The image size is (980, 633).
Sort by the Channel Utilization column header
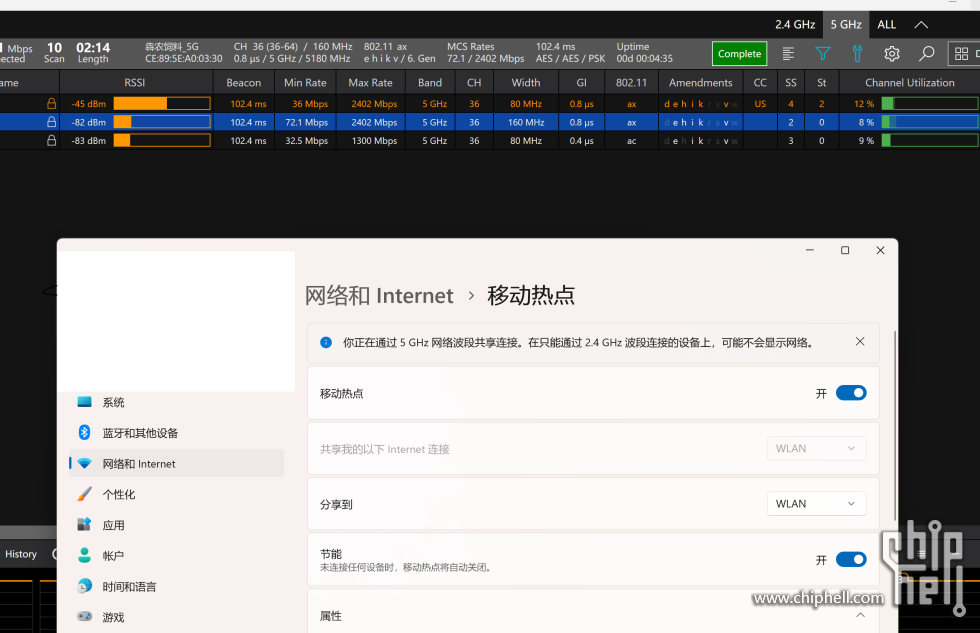910,82
